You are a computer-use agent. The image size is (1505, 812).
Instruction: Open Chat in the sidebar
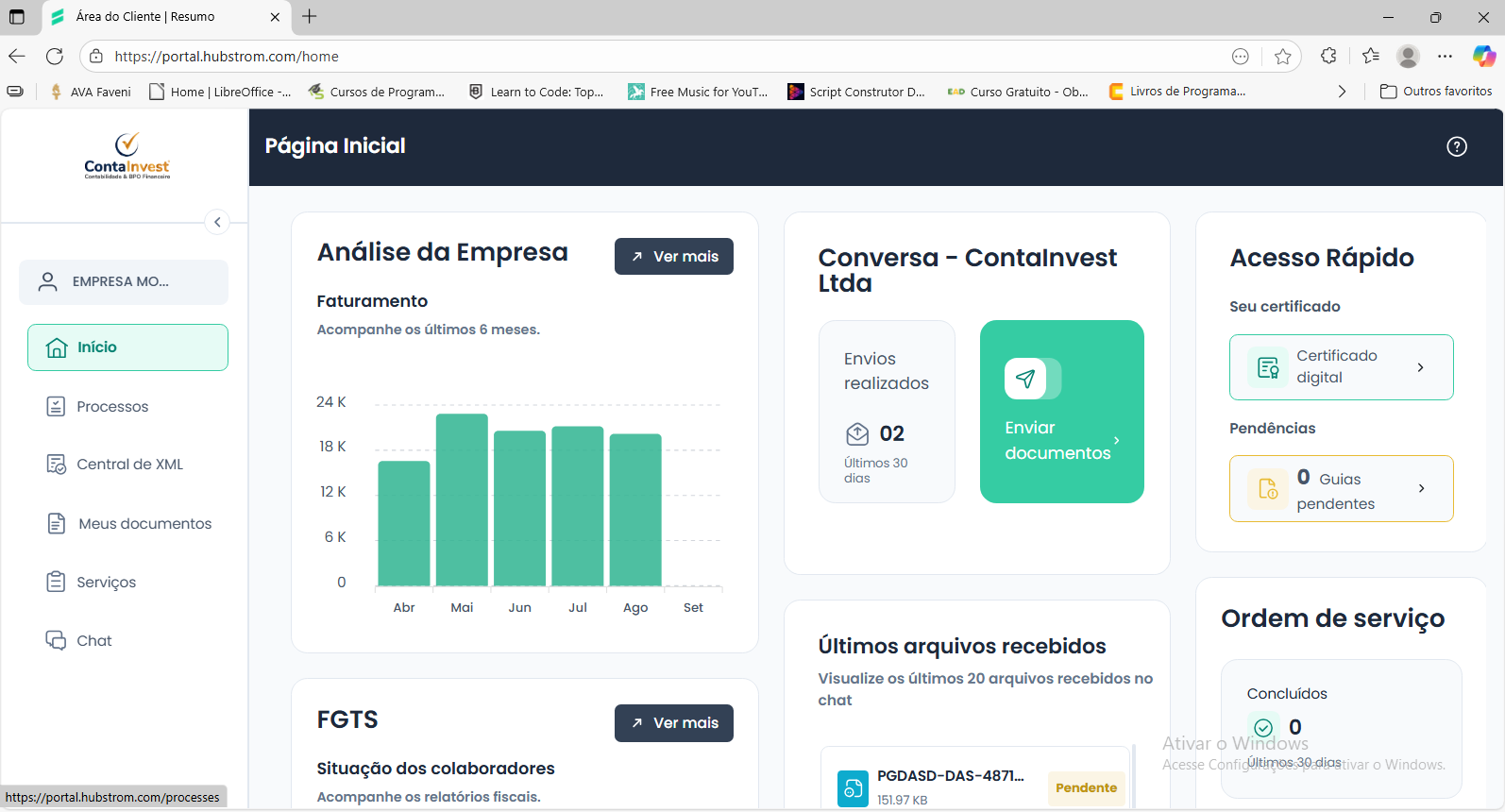79,641
